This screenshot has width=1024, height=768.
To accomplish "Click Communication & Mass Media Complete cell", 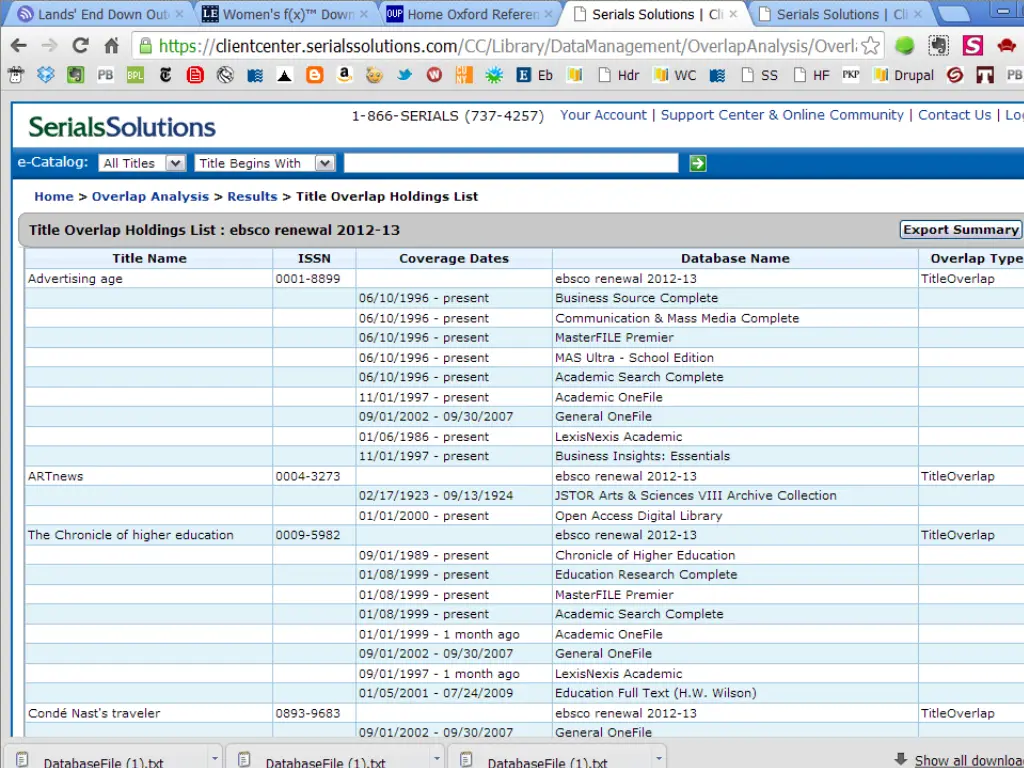I will click(735, 318).
